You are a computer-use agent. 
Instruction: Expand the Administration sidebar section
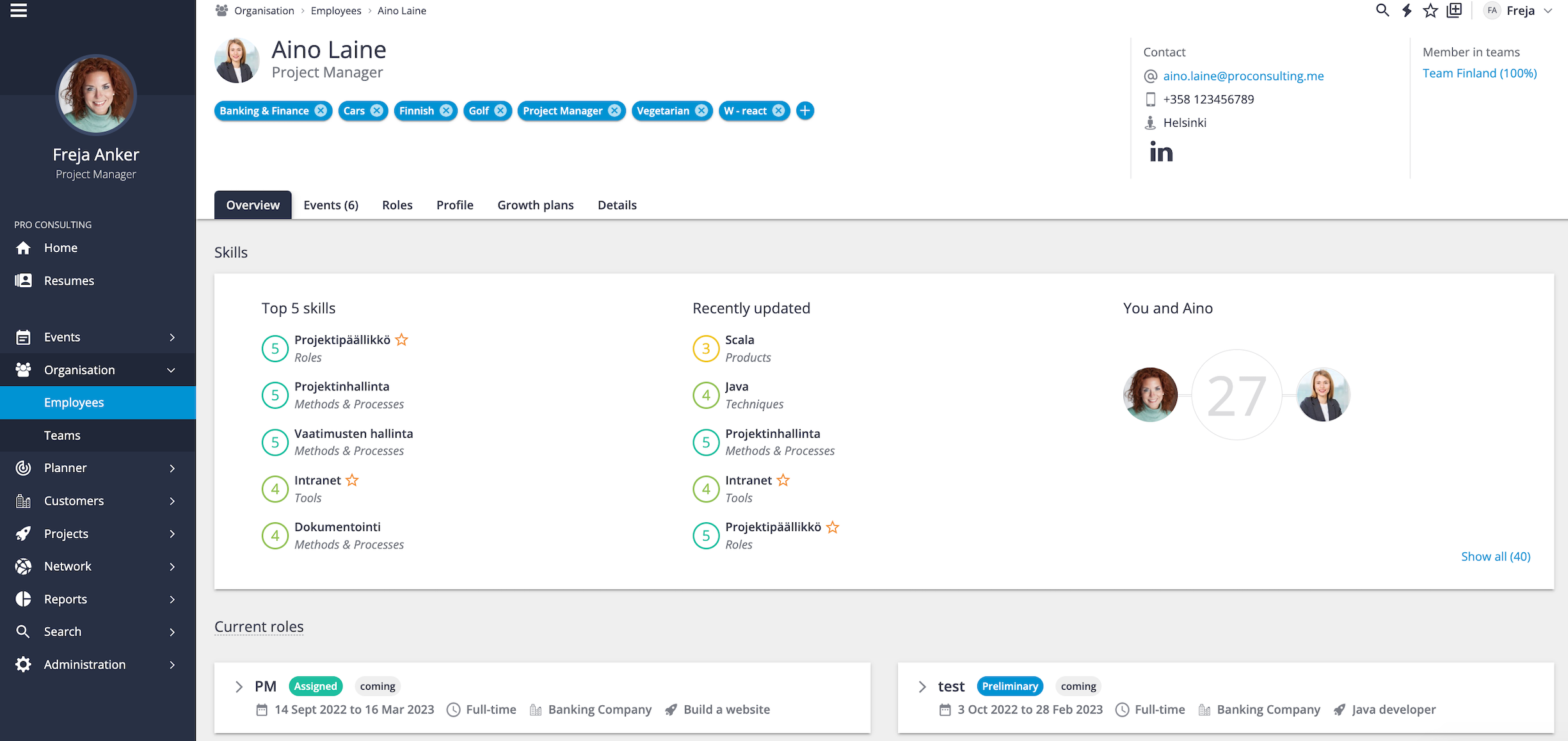(x=172, y=664)
